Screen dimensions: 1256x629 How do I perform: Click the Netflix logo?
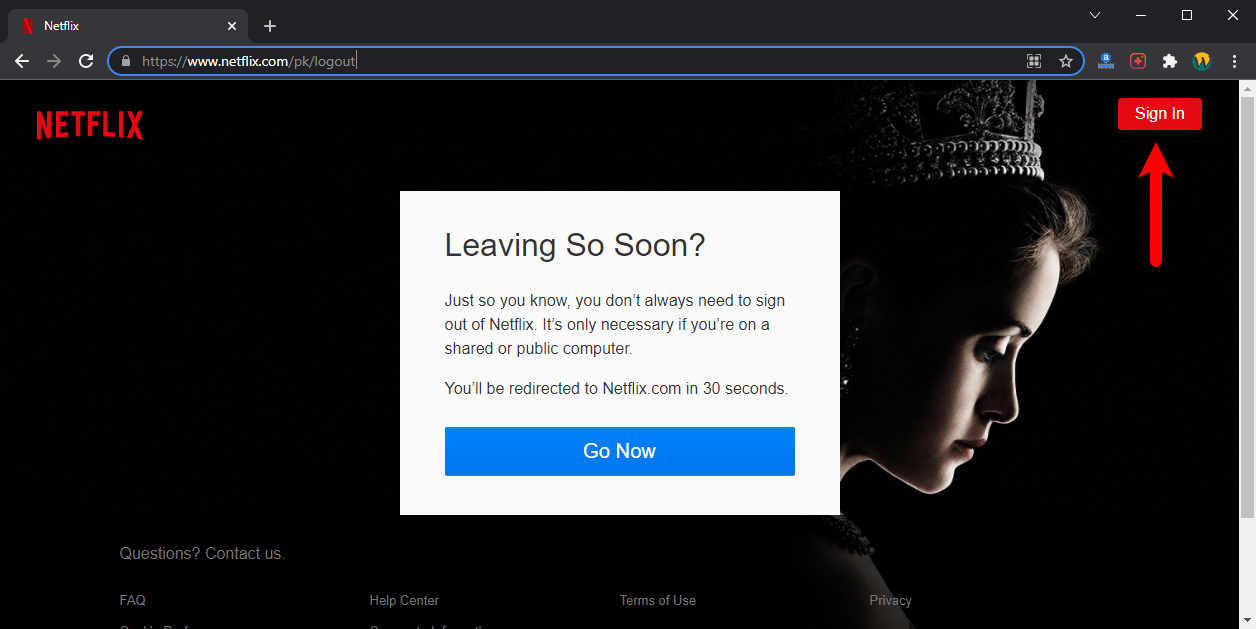tap(90, 125)
